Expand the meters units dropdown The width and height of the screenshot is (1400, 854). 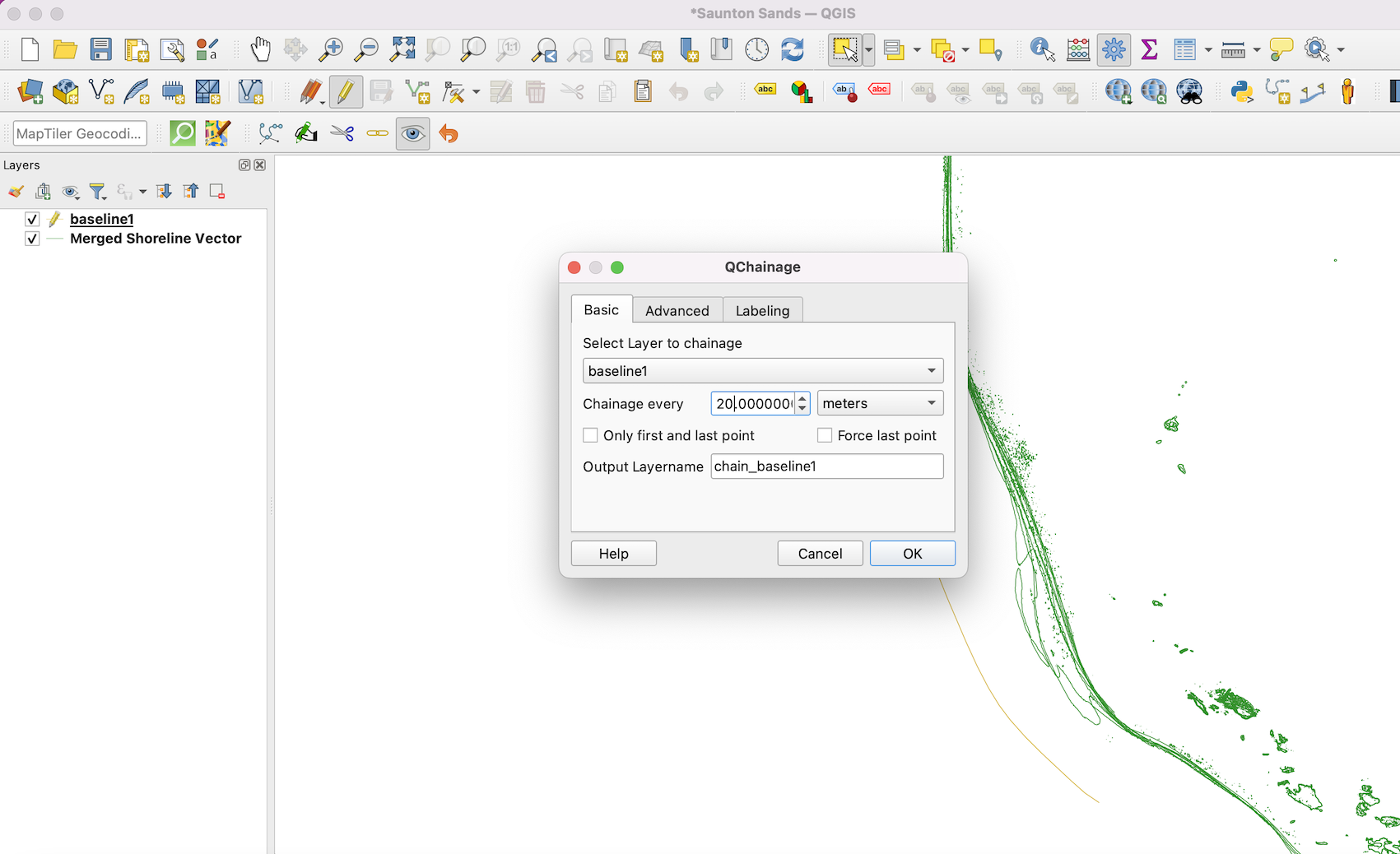click(879, 403)
